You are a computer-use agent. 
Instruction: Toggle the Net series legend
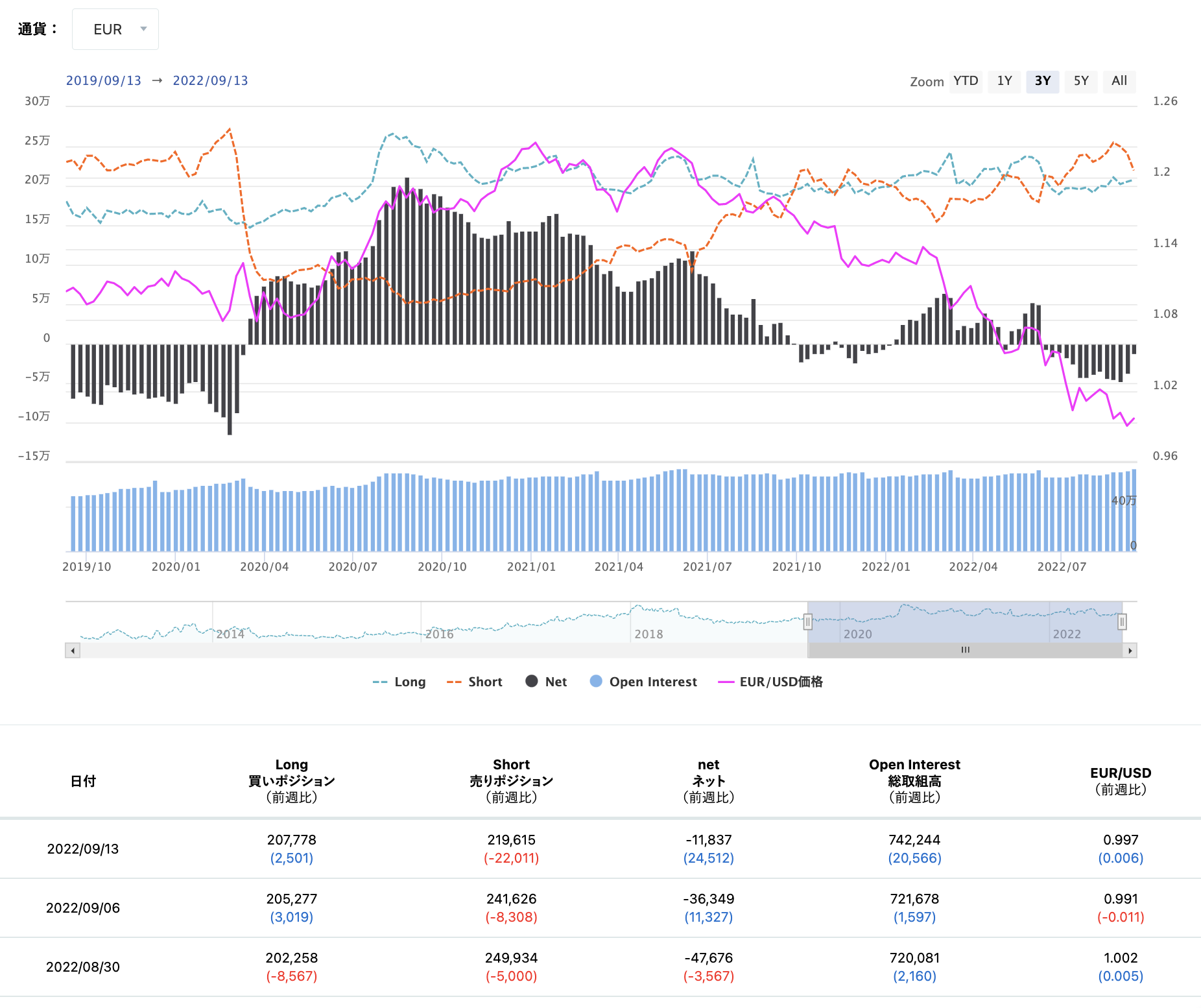coord(546,682)
